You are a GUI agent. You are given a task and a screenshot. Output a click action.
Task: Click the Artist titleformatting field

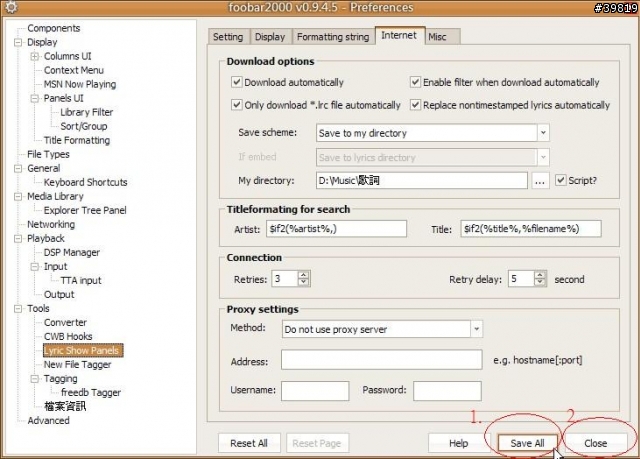click(336, 228)
